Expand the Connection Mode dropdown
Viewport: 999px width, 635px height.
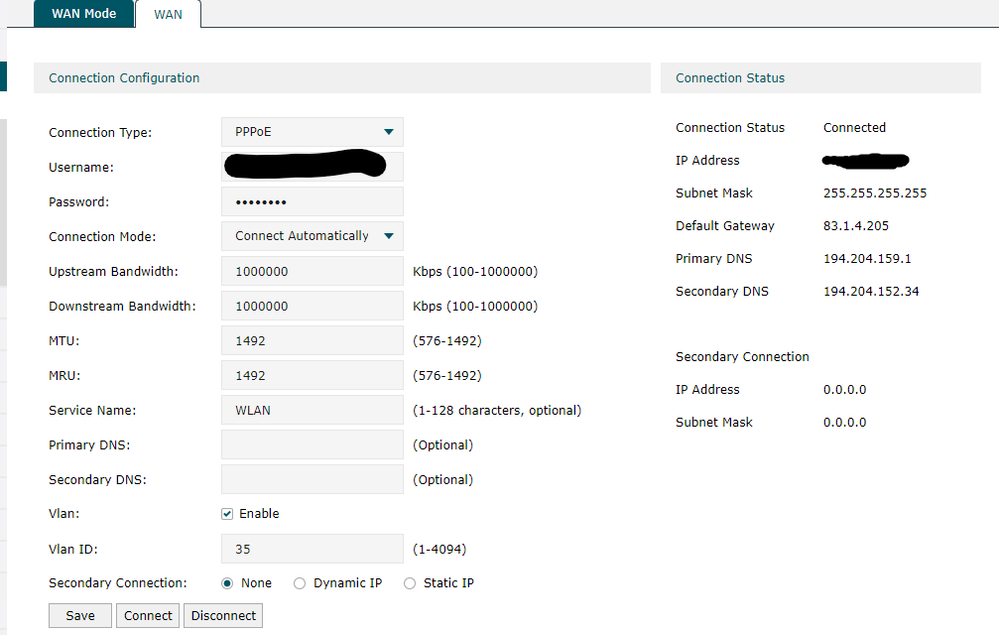tap(312, 236)
